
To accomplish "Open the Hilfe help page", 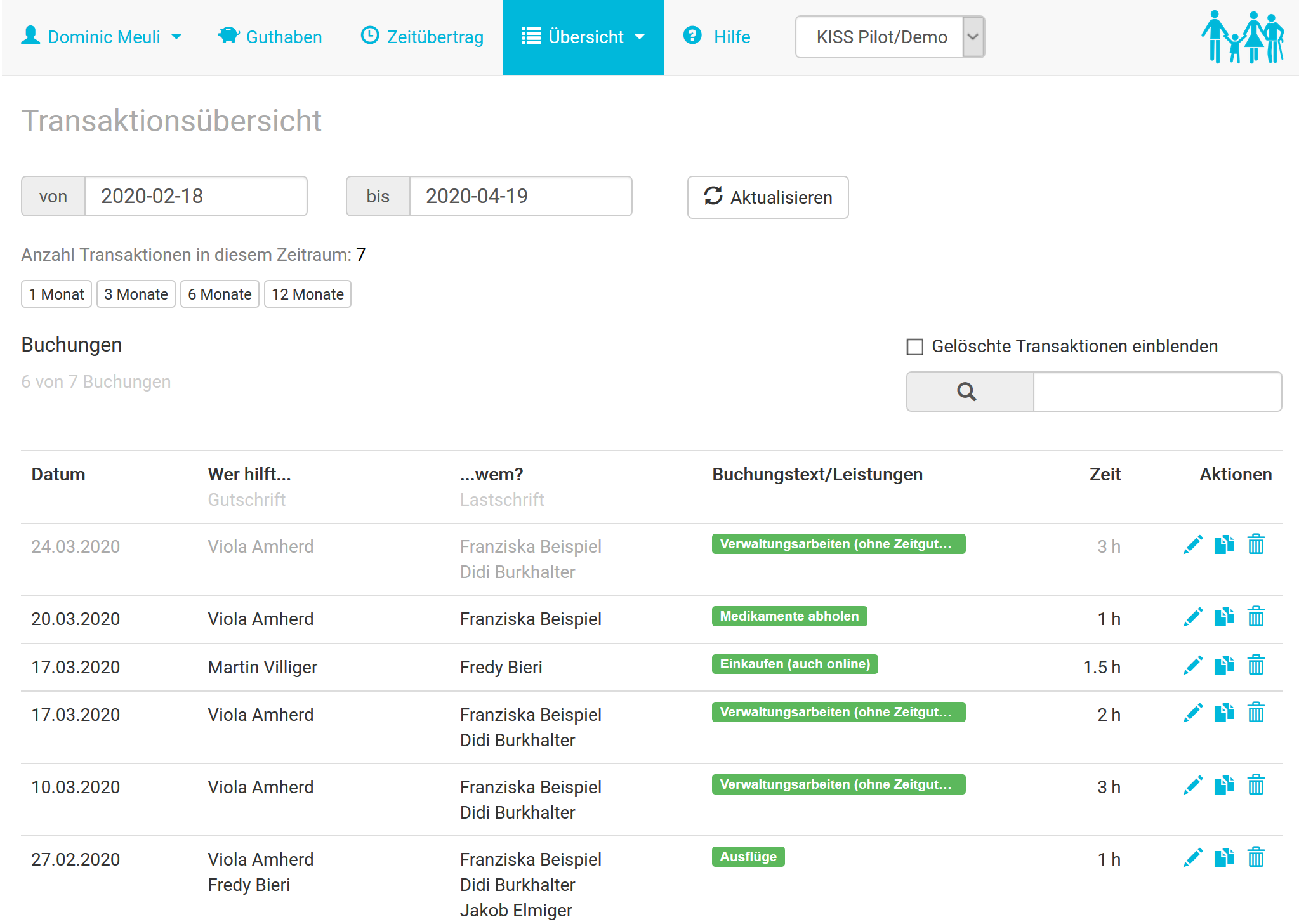I will coord(717,37).
